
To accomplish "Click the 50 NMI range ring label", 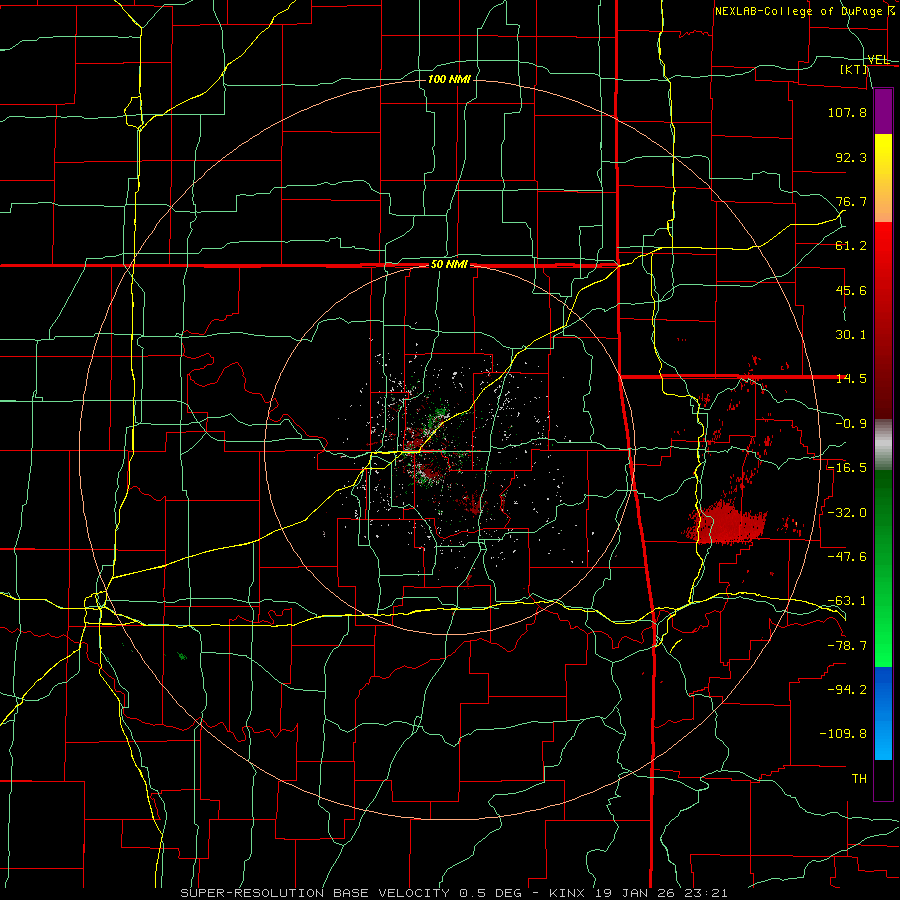I will 449,265.
